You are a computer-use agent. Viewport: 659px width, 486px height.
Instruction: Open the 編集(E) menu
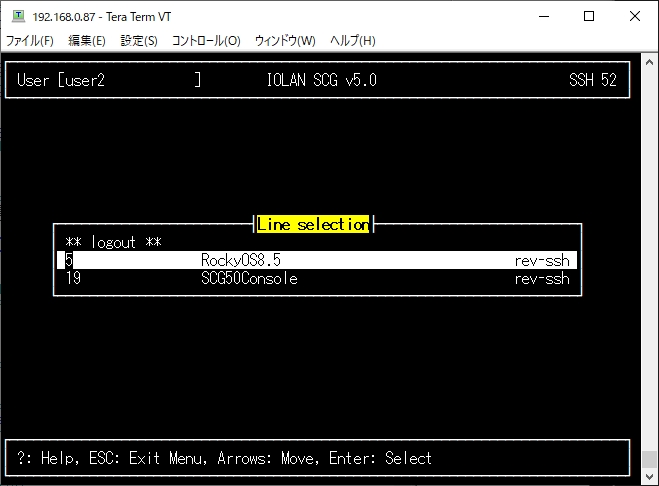pyautogui.click(x=87, y=41)
